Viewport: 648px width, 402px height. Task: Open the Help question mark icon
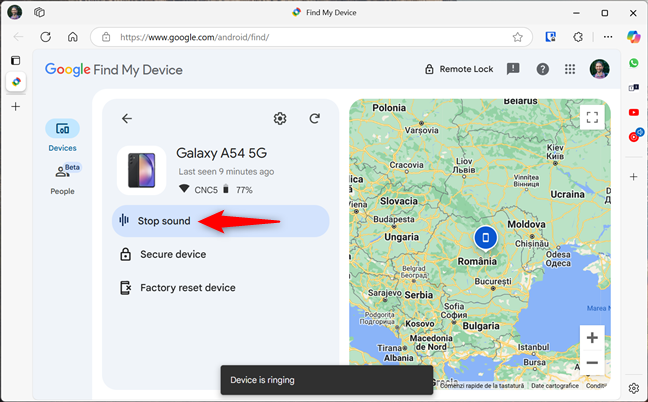543,69
